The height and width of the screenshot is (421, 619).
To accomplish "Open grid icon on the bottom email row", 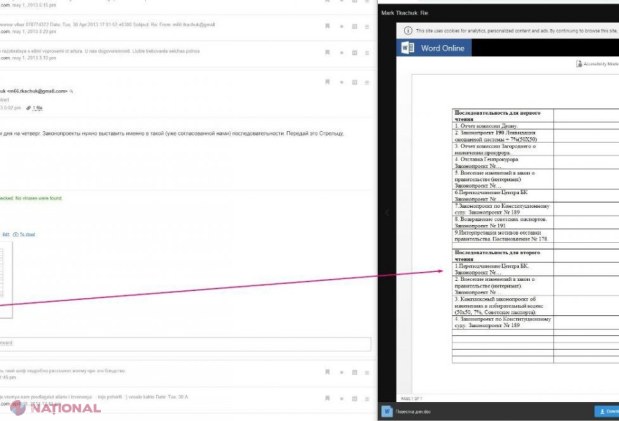I will coord(355,398).
